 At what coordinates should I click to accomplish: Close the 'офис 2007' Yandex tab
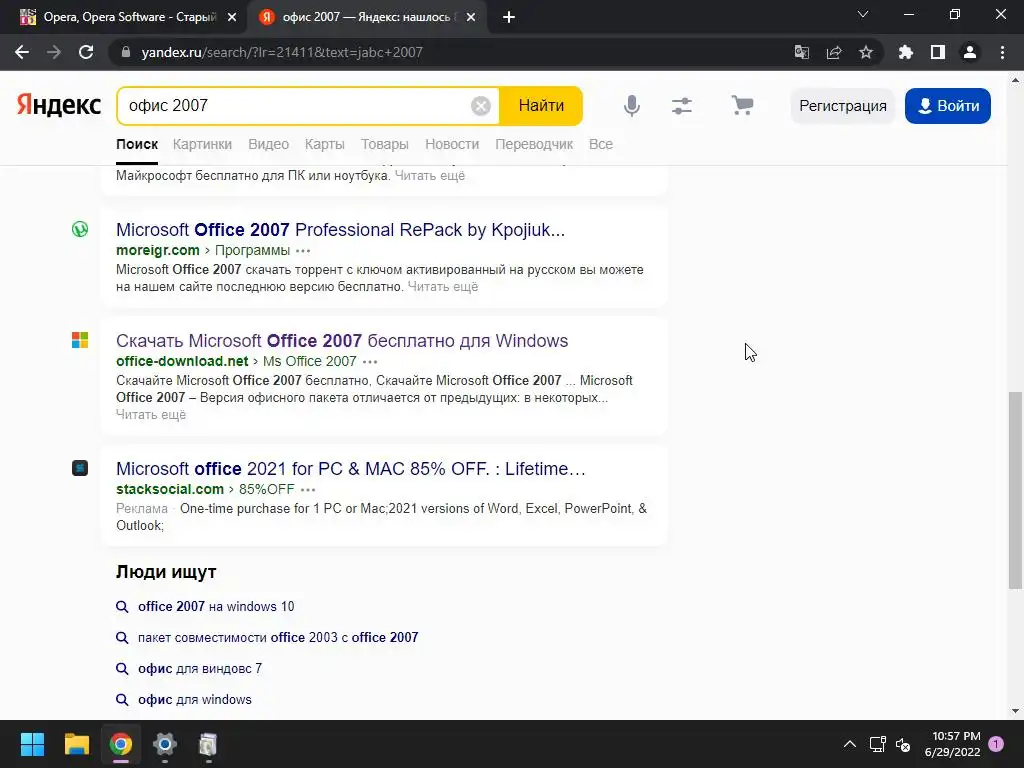(x=471, y=18)
